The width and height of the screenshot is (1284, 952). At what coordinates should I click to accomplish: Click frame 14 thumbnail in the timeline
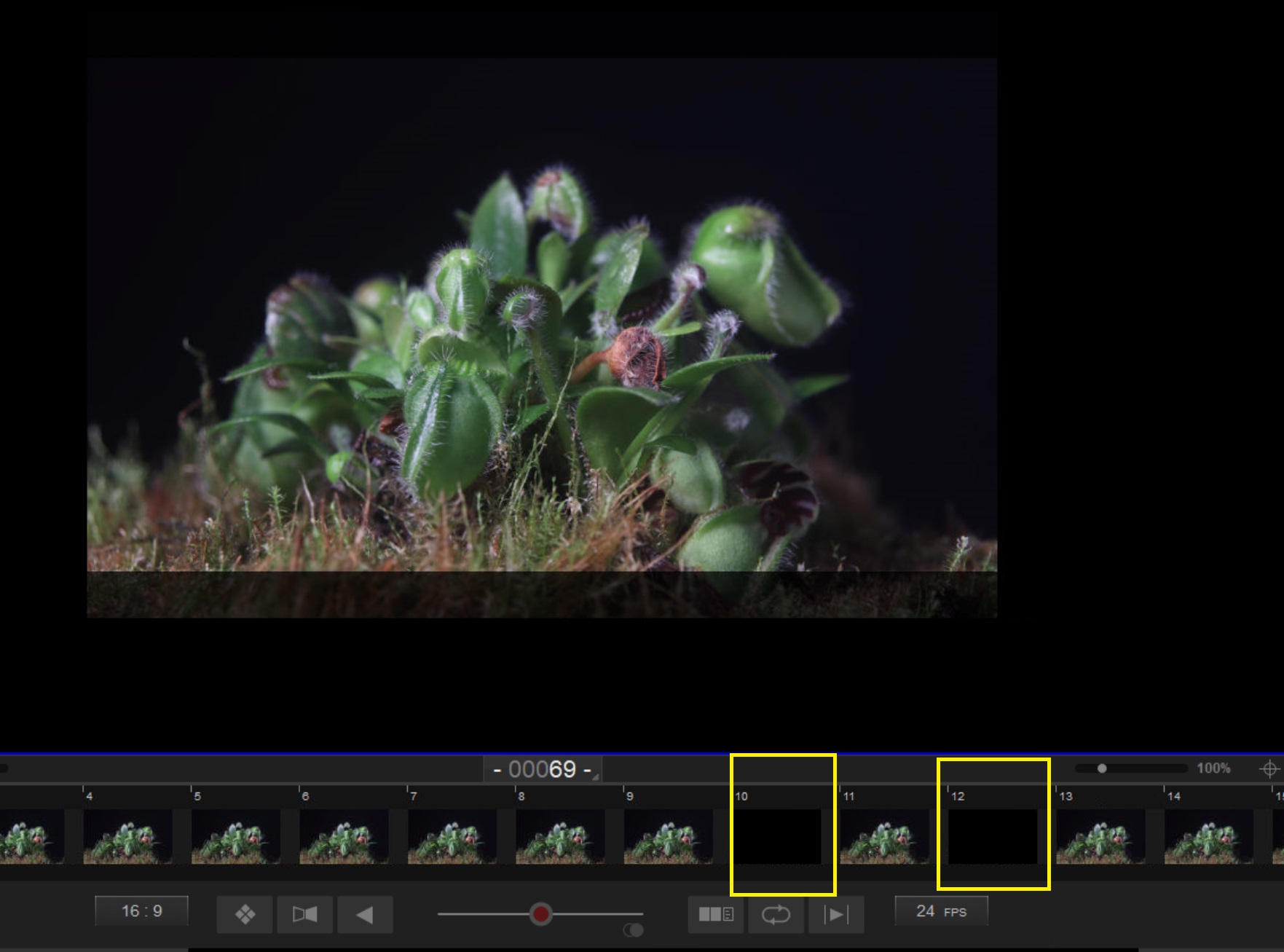(x=1208, y=836)
